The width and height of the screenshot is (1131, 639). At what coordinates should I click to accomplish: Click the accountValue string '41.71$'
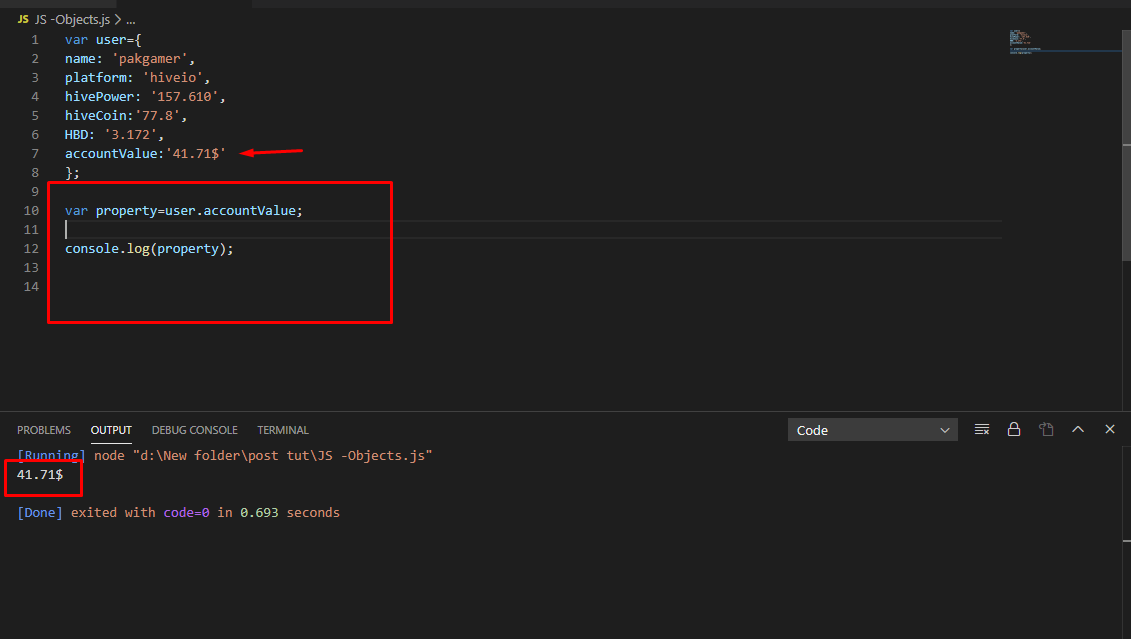click(195, 154)
